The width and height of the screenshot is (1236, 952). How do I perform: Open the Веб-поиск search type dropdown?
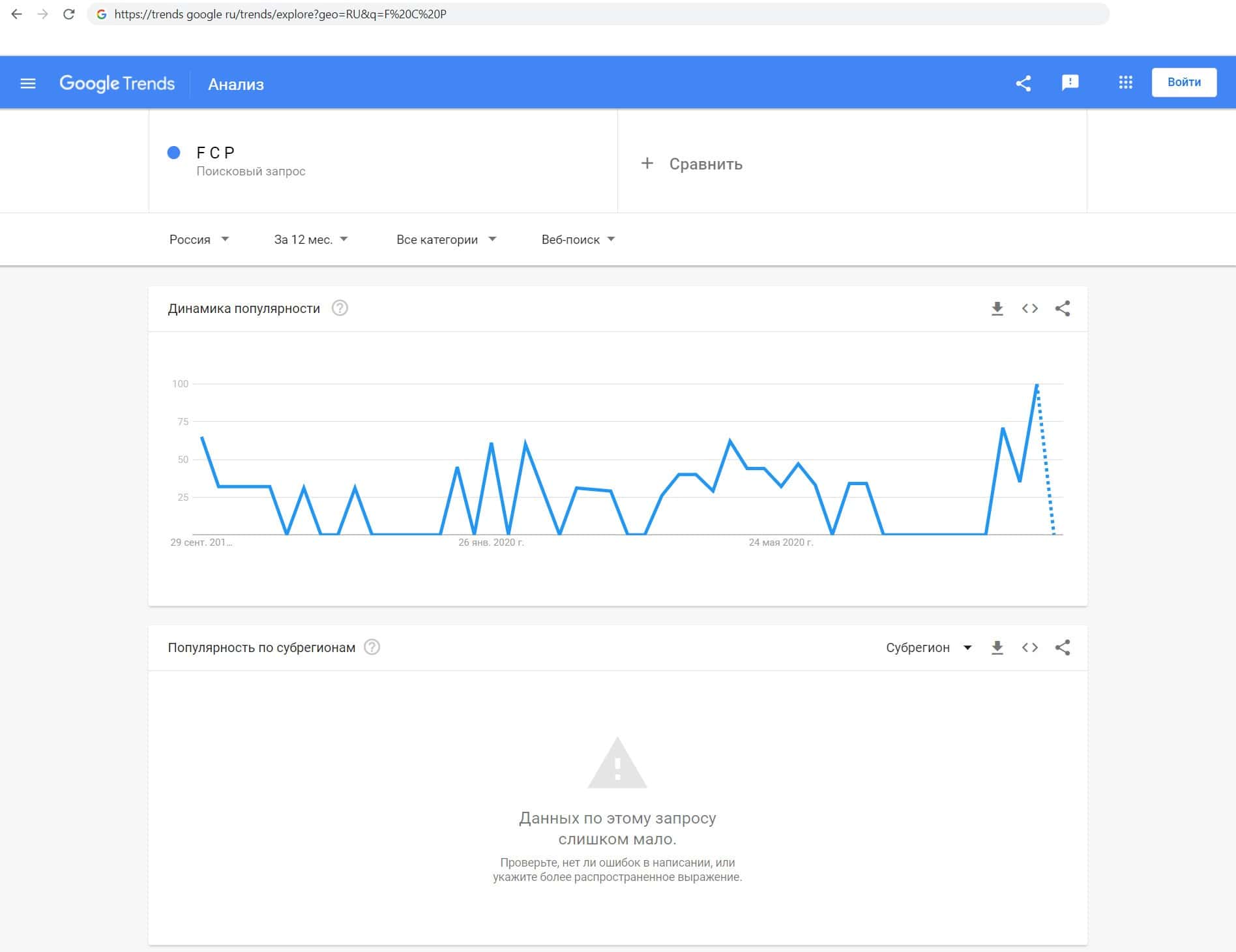[578, 239]
